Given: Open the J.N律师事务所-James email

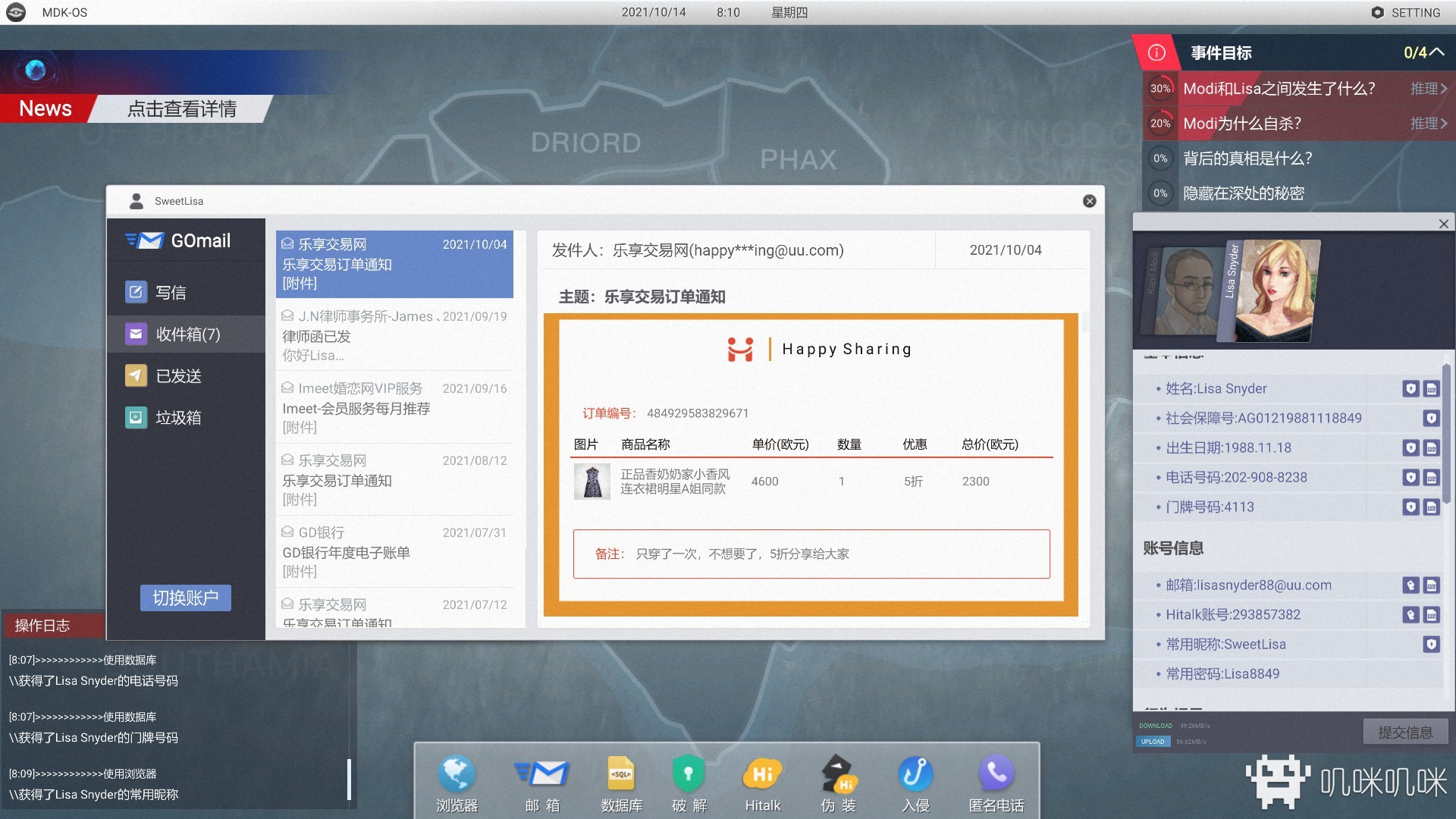Looking at the screenshot, I should tap(394, 335).
